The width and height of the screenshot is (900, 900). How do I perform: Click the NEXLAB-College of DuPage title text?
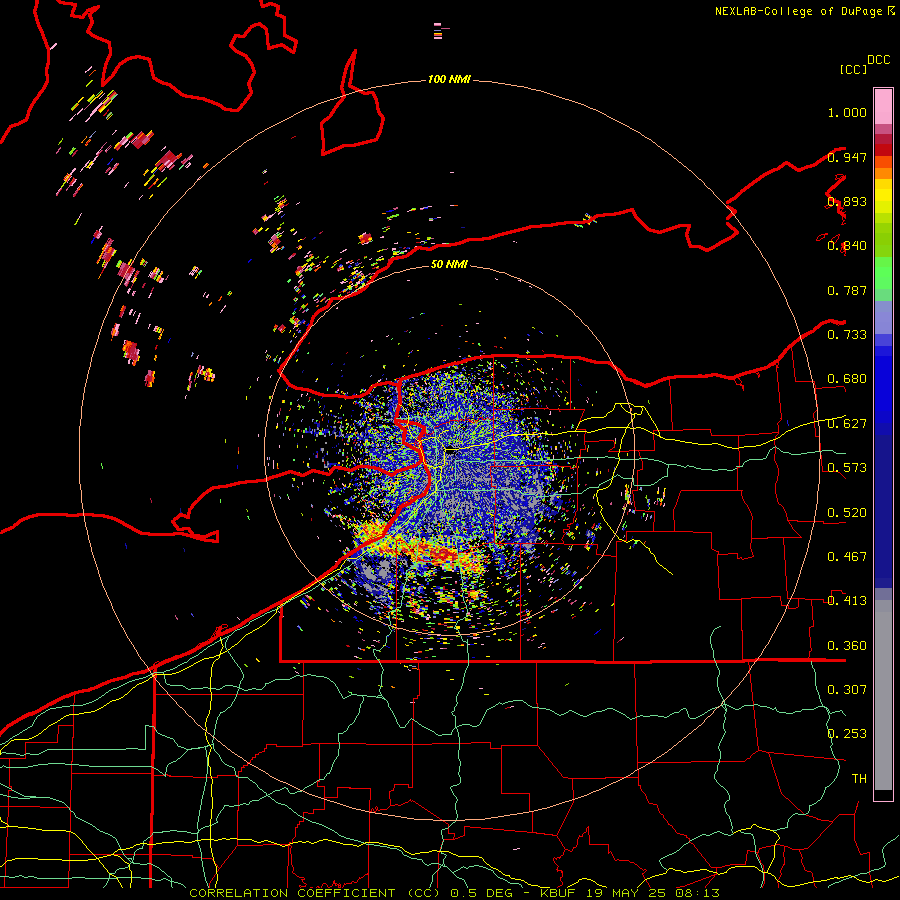coord(800,11)
